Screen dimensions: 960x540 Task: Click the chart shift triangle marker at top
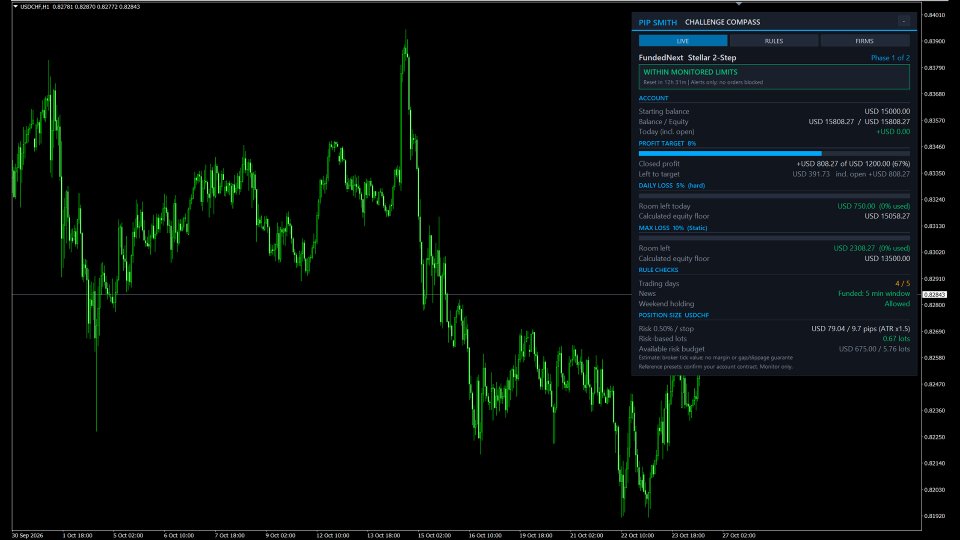[739, 4]
